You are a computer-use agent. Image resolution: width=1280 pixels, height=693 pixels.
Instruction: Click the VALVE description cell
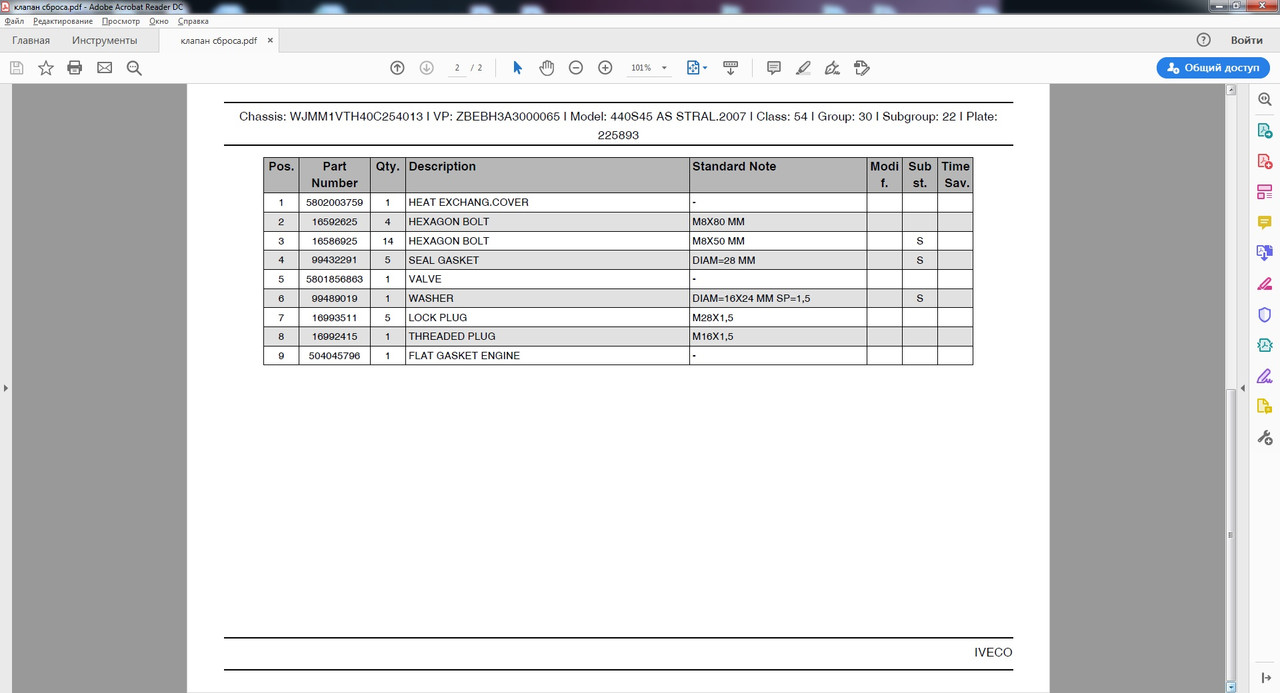point(547,279)
